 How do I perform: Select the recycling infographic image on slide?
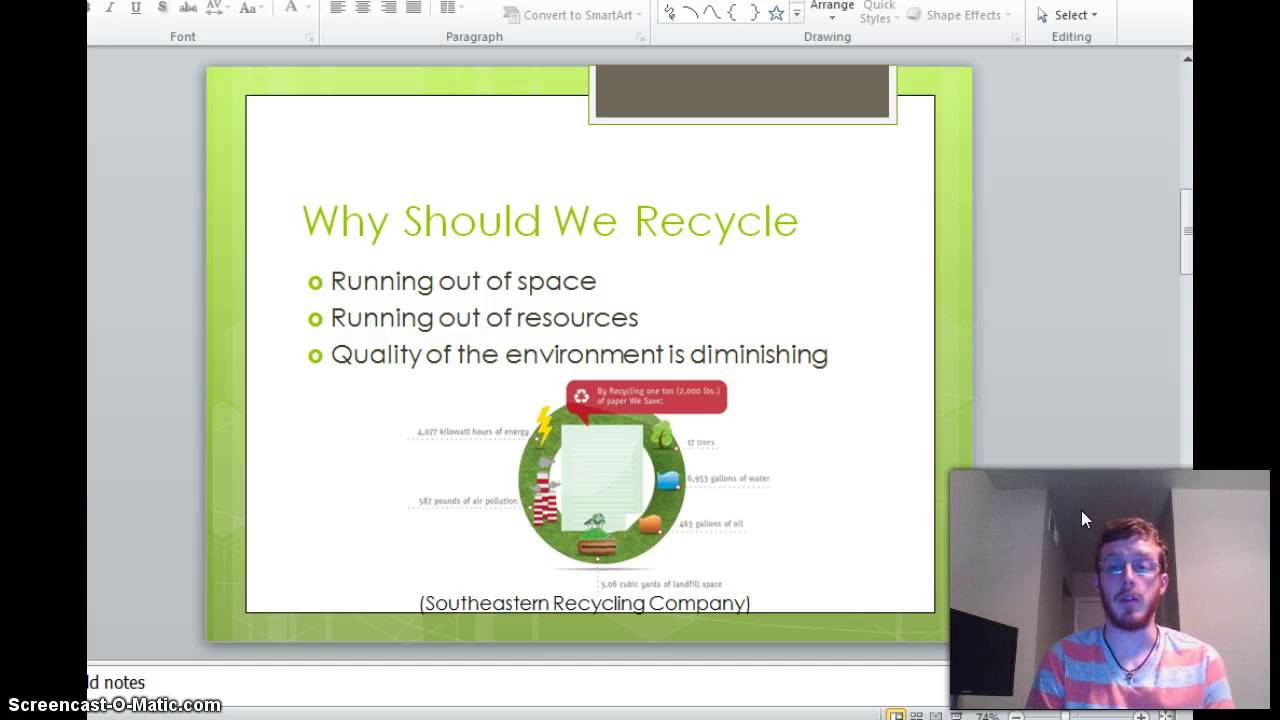click(x=589, y=484)
